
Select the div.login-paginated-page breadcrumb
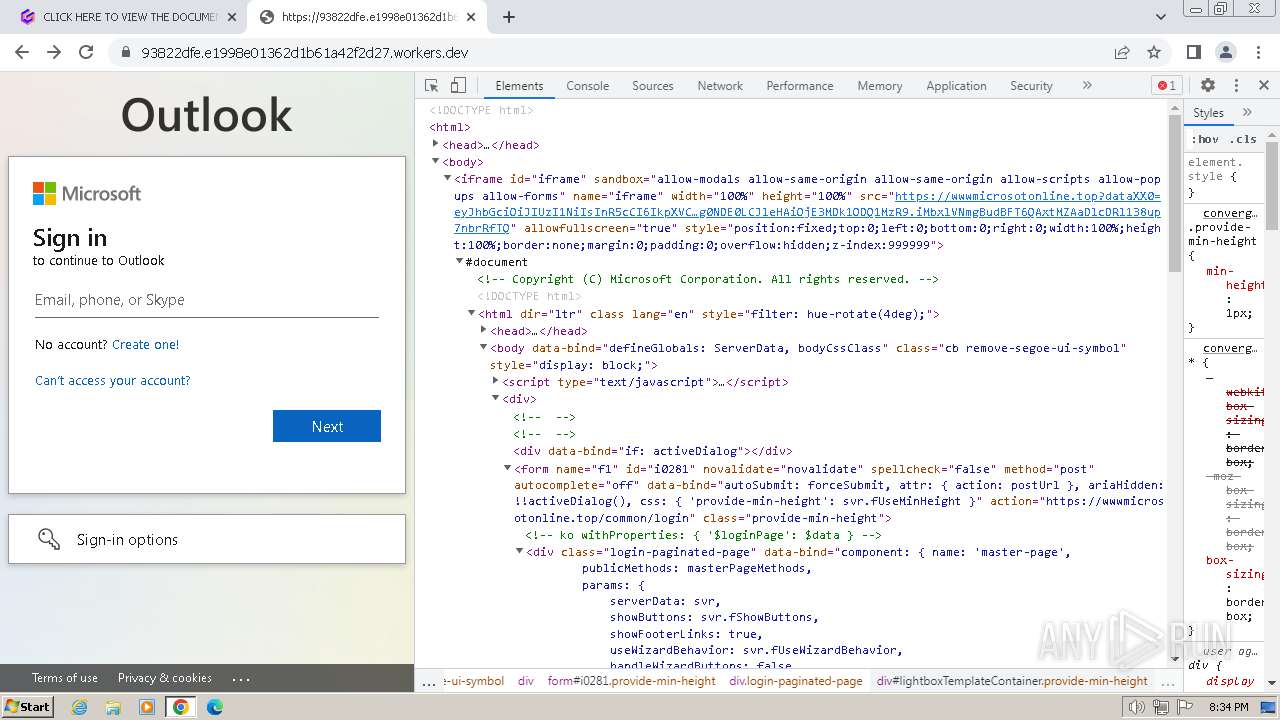click(795, 681)
